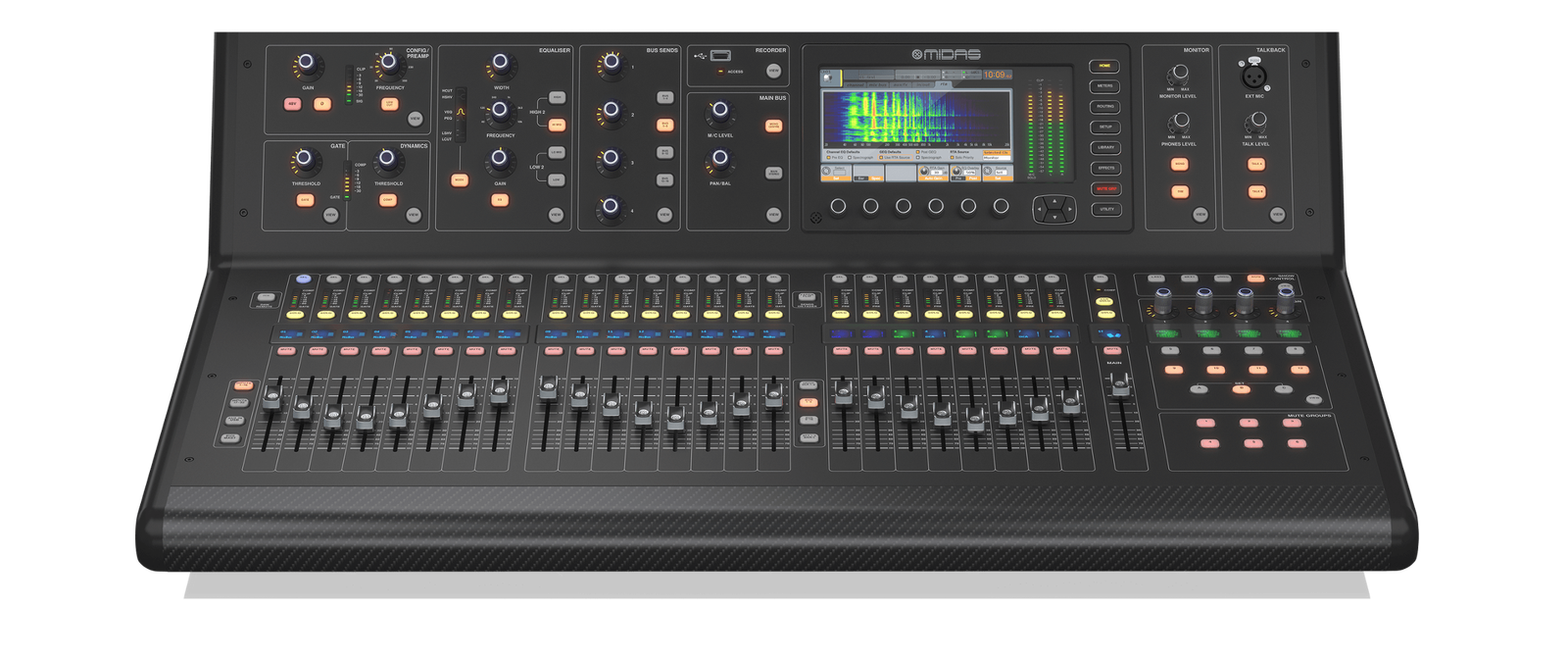Click the Main fader handle
The width and height of the screenshot is (1568, 660).
[x=1120, y=387]
